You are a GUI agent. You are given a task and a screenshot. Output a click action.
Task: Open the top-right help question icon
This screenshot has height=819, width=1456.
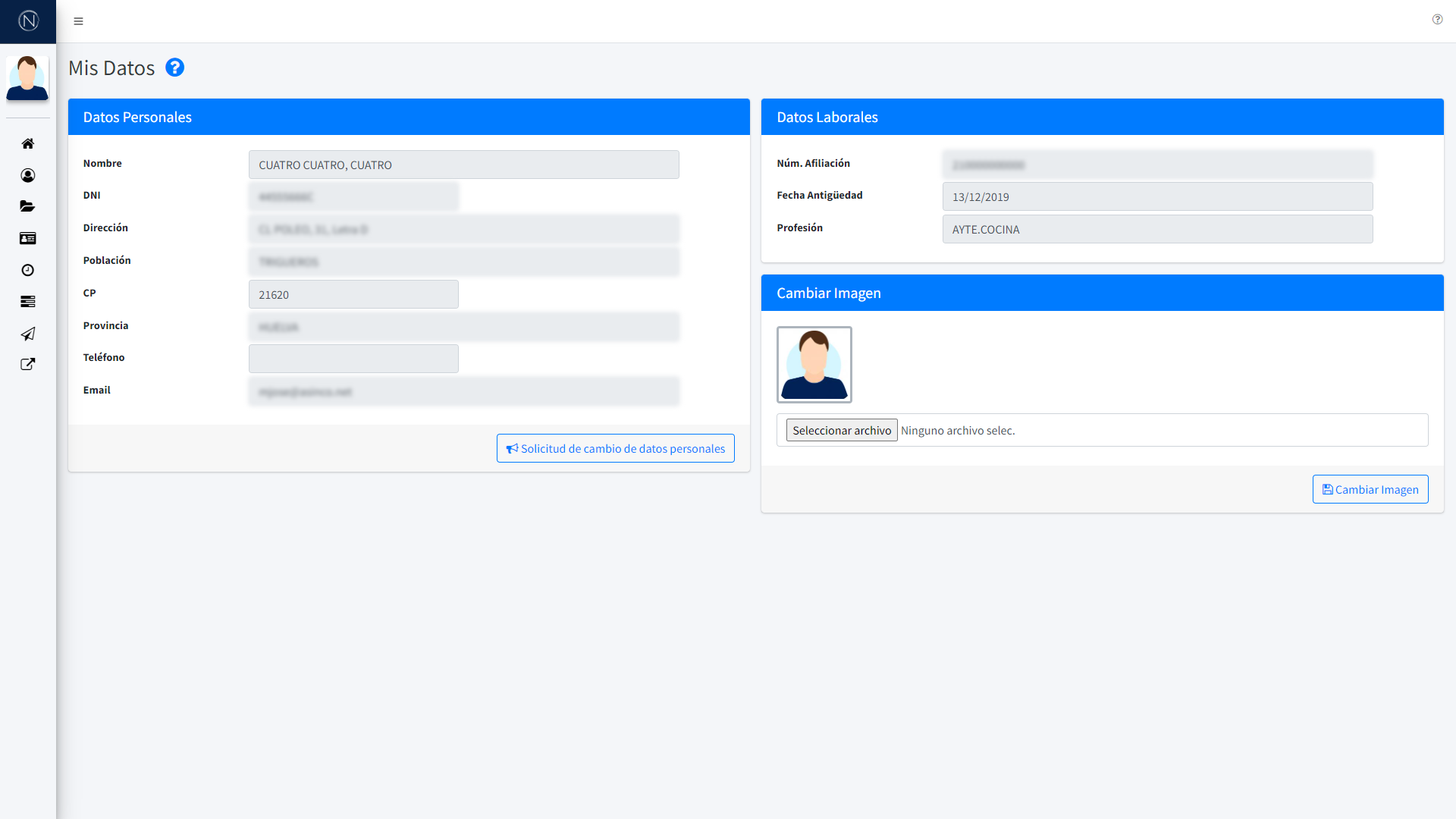point(1437,20)
